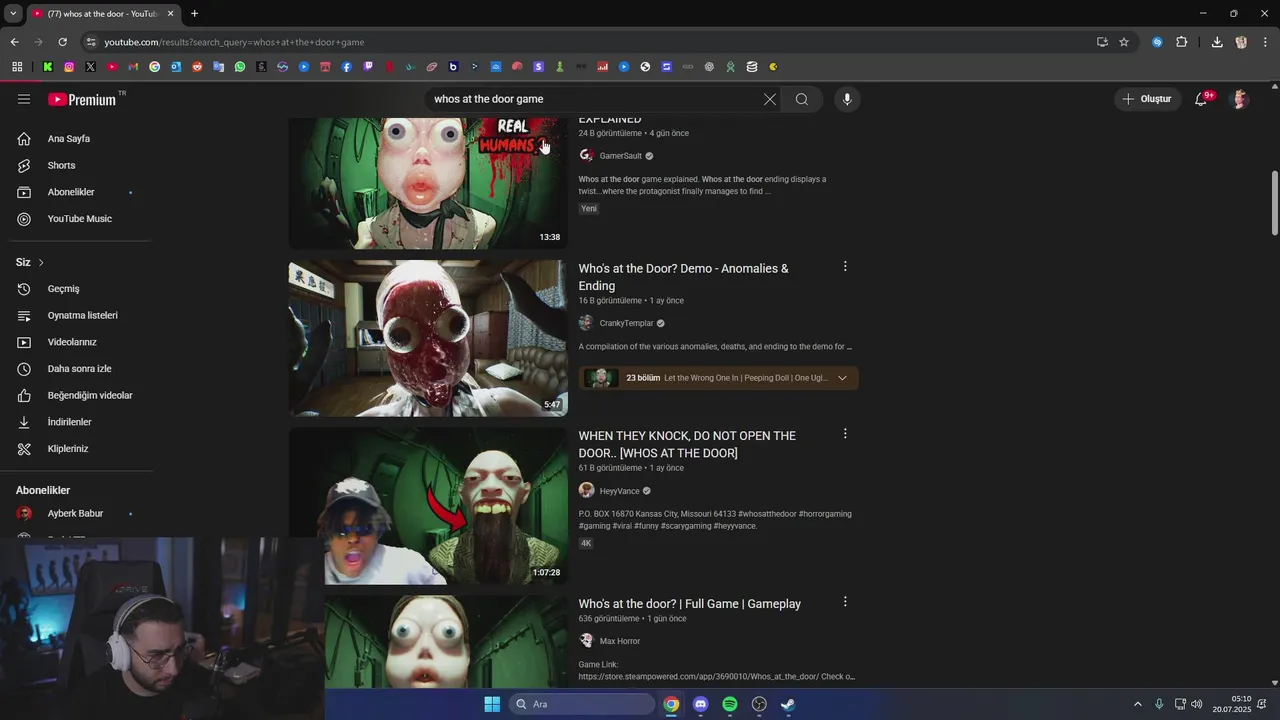
Task: Start voice search with the microphone
Action: pyautogui.click(x=847, y=99)
